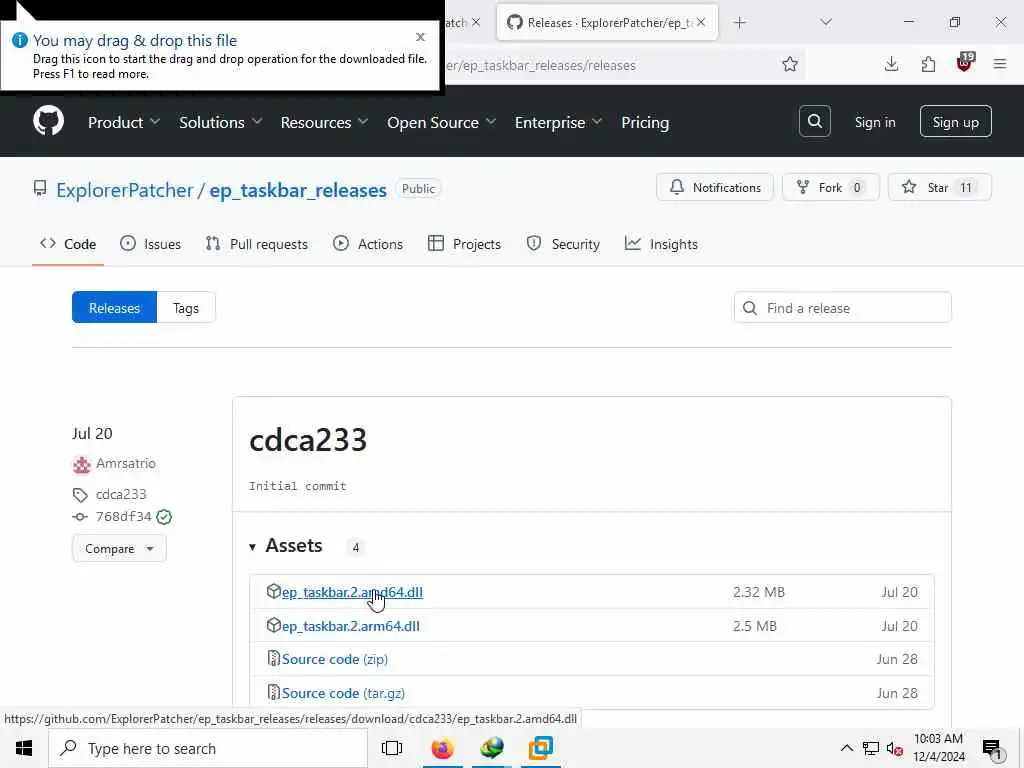
Task: Click the Notifications bell button
Action: 714,187
